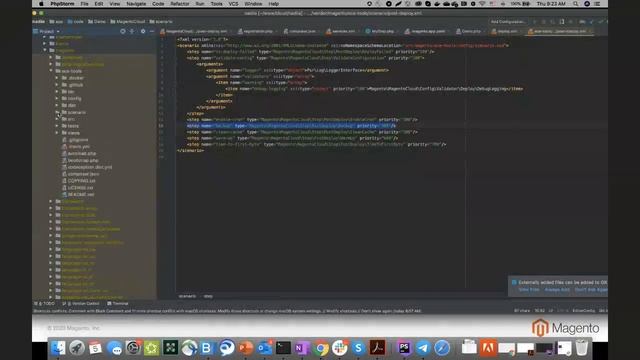The width and height of the screenshot is (640, 360).
Task: Select the .travis.yml file
Action: pyautogui.click(x=79, y=147)
